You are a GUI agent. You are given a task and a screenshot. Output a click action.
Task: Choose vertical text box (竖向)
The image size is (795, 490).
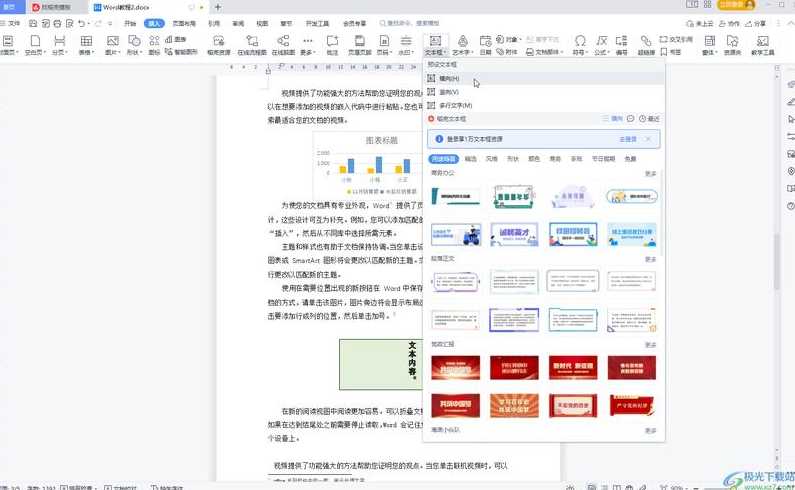544,92
